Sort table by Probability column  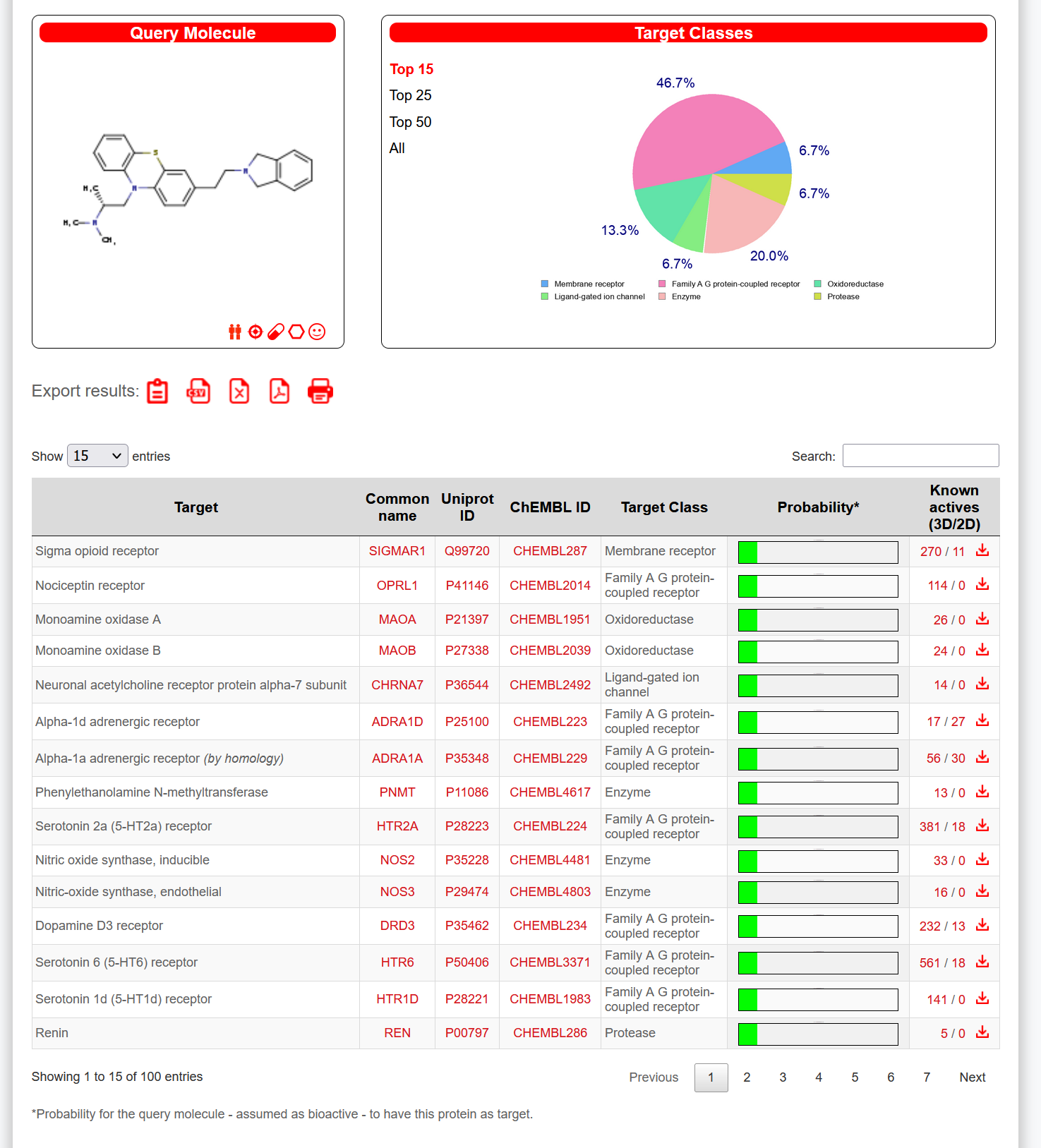pyautogui.click(x=818, y=507)
